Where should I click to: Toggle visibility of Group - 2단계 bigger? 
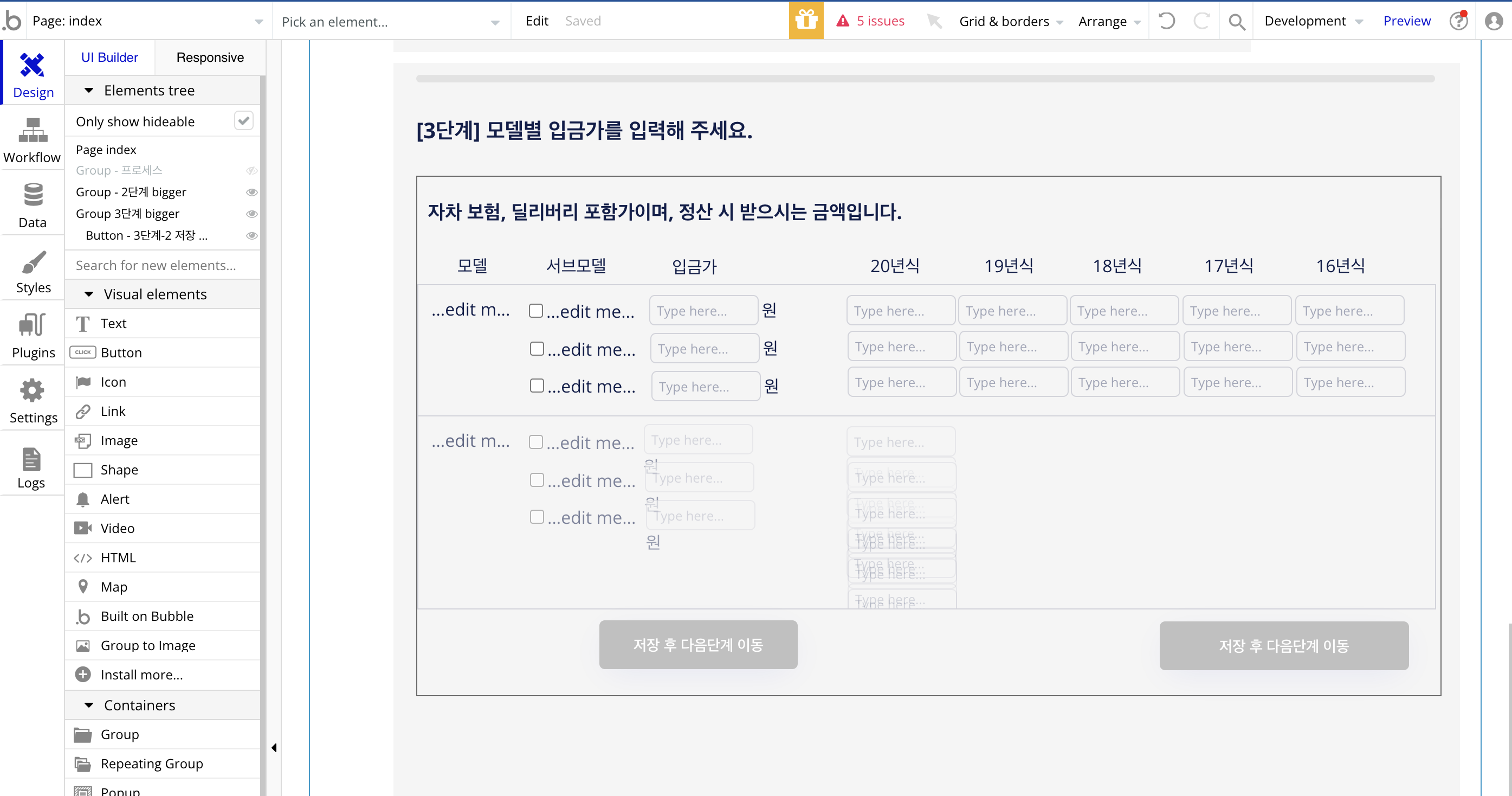251,192
